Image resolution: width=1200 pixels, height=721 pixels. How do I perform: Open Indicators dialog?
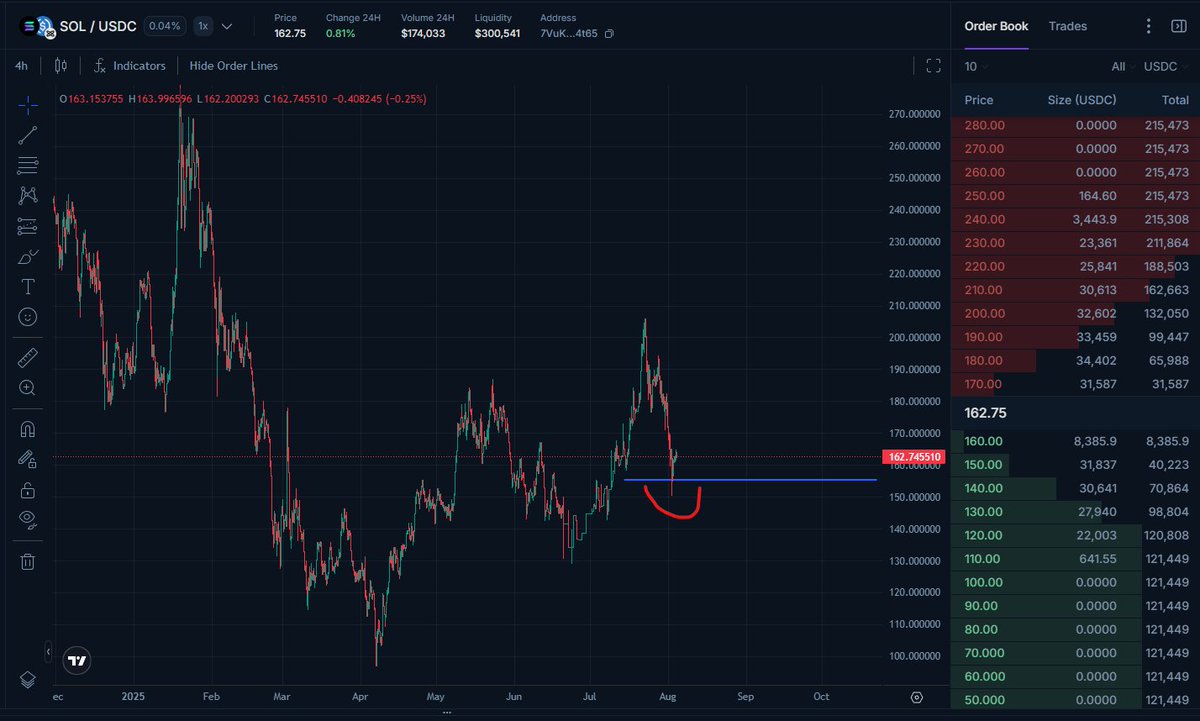coord(130,66)
